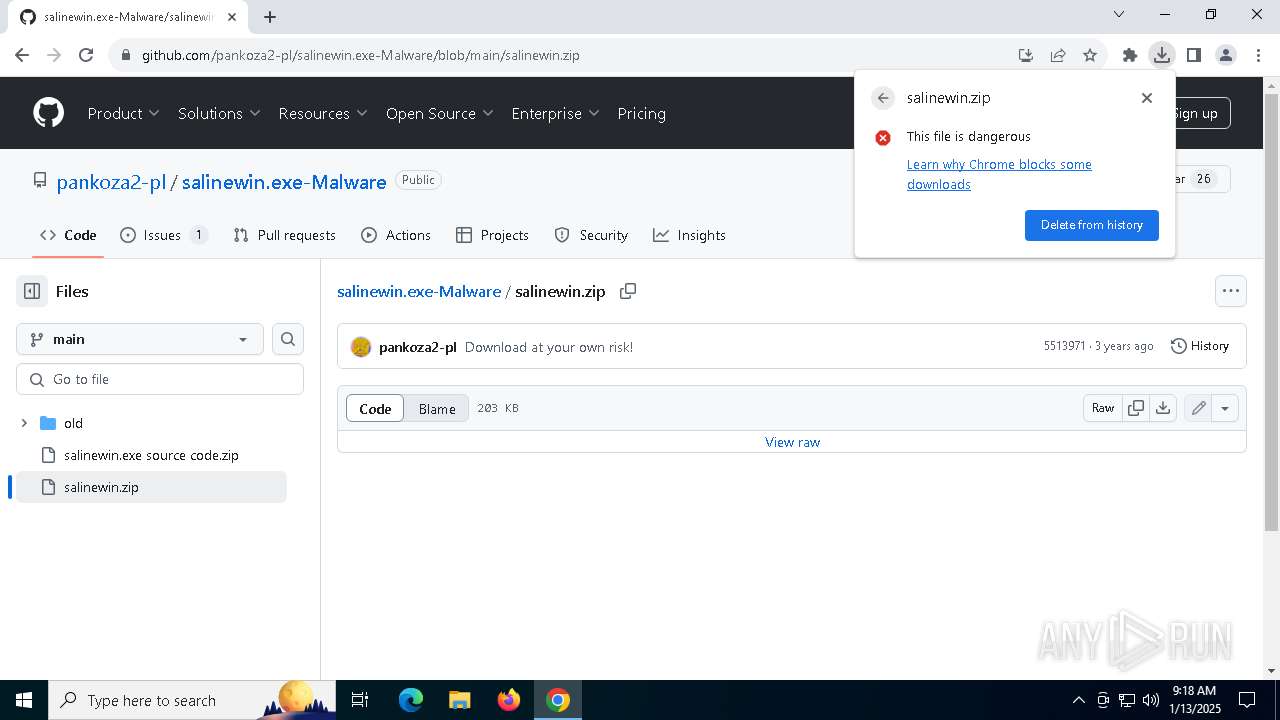Image resolution: width=1280 pixels, height=720 pixels.
Task: Select salinewin.zip in file tree
Action: 151,487
